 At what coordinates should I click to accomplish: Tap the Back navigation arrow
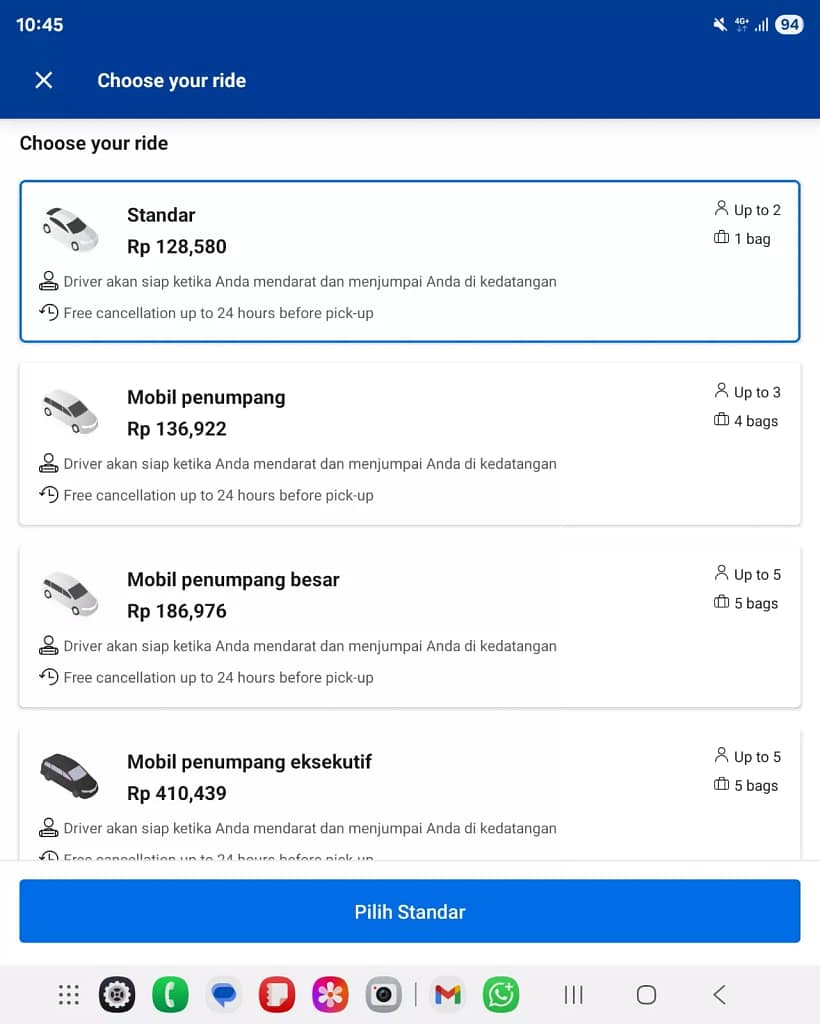click(719, 995)
